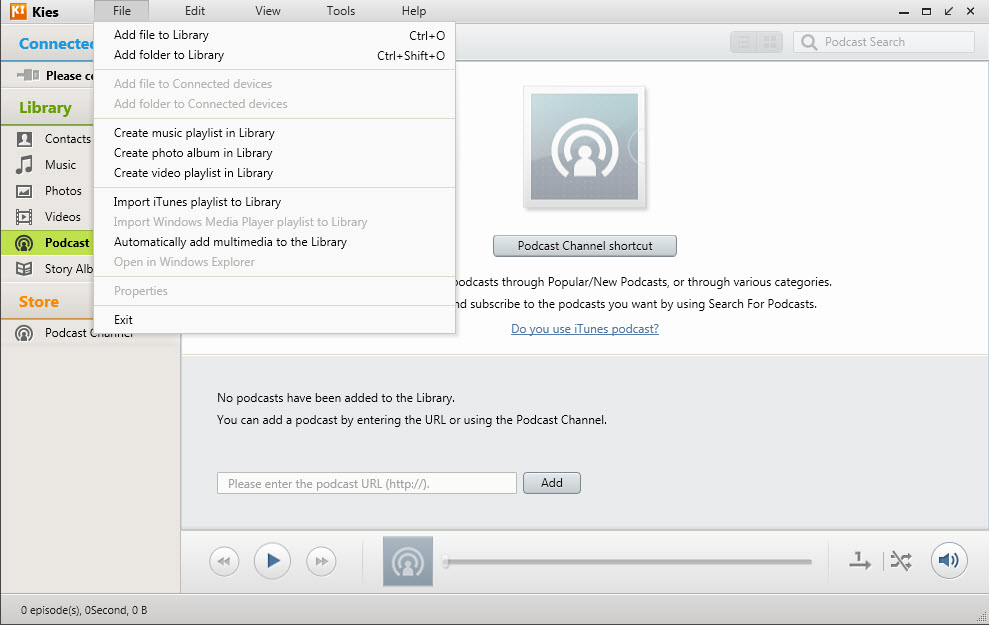Viewport: 990px width, 625px height.
Task: Select Create photo album in Library
Action: tap(275, 153)
